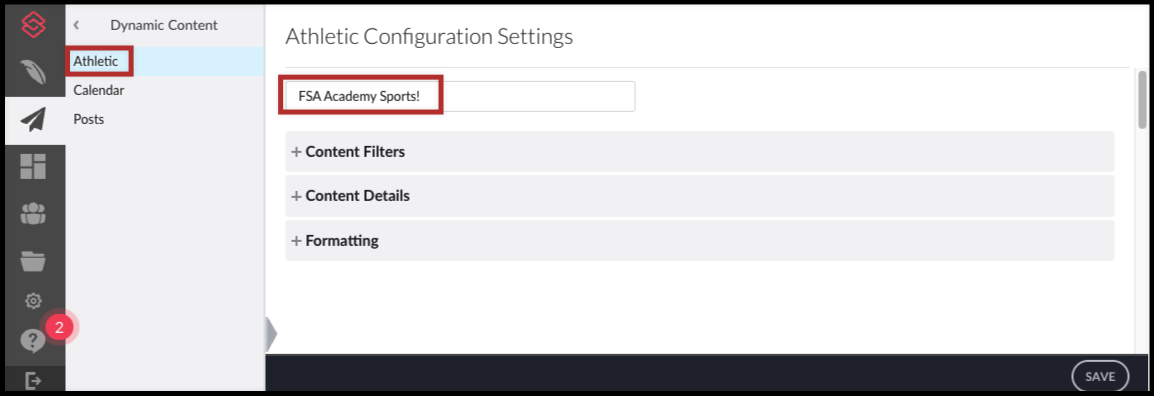The width and height of the screenshot is (1154, 396).
Task: Click the red notification badge showing 2
Action: click(60, 328)
